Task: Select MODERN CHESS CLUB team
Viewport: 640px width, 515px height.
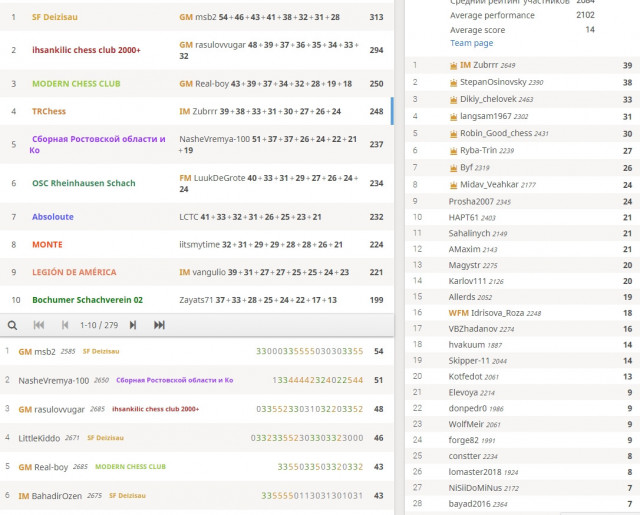Action: tap(76, 84)
